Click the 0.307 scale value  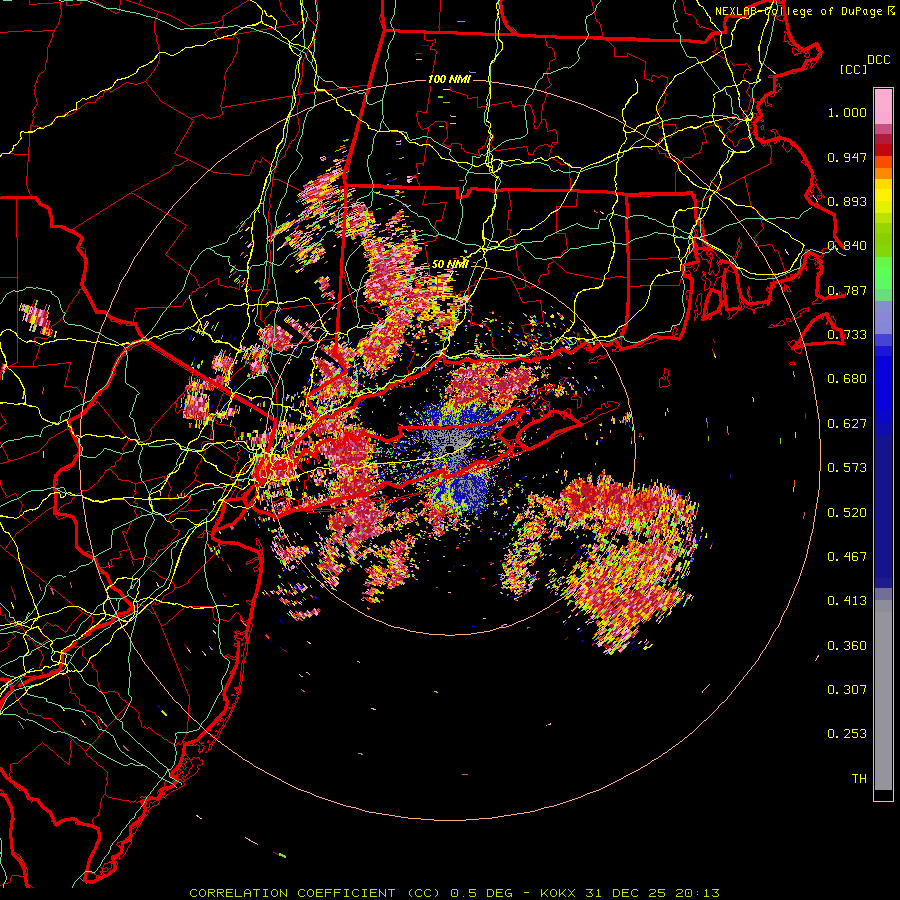(847, 690)
